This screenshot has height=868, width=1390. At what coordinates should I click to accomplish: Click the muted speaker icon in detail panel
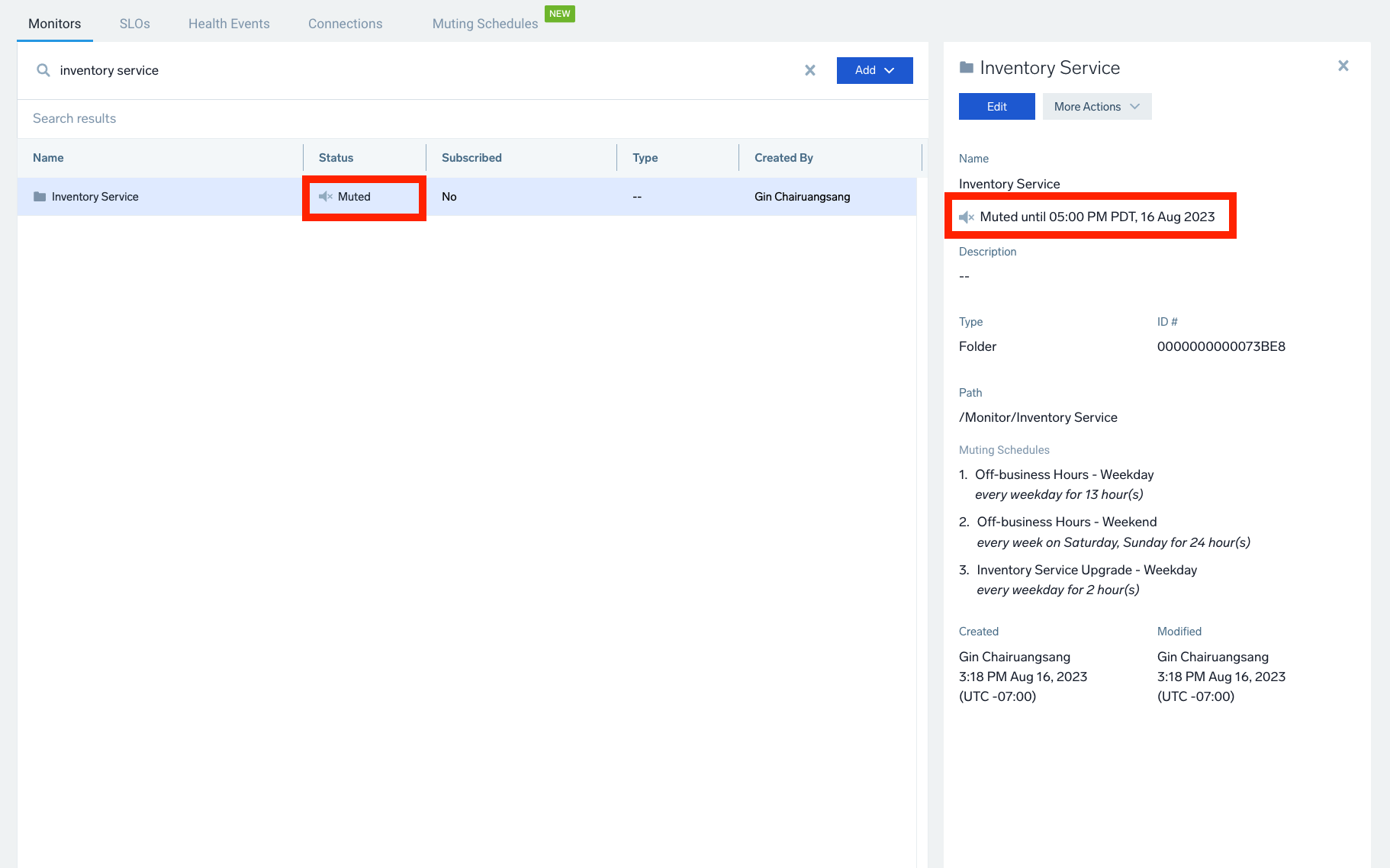[967, 217]
